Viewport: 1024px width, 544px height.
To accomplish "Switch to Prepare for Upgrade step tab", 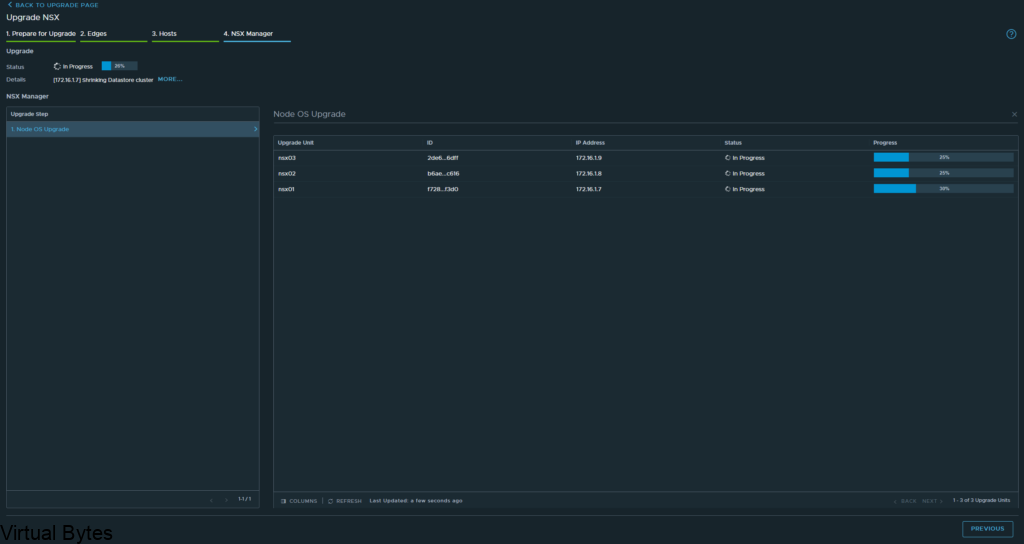I will 41,34.
